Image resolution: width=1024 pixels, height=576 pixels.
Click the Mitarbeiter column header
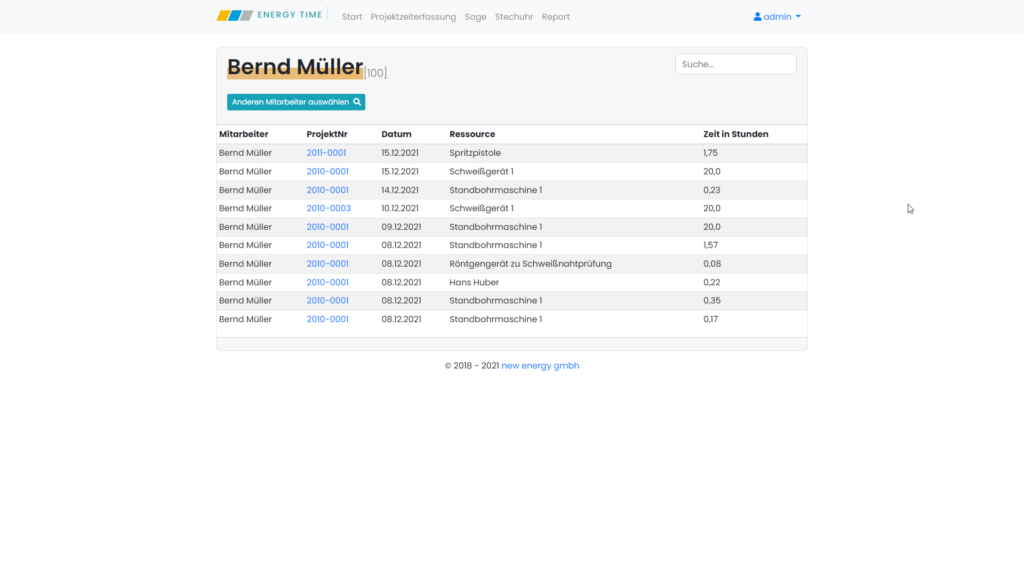click(244, 134)
